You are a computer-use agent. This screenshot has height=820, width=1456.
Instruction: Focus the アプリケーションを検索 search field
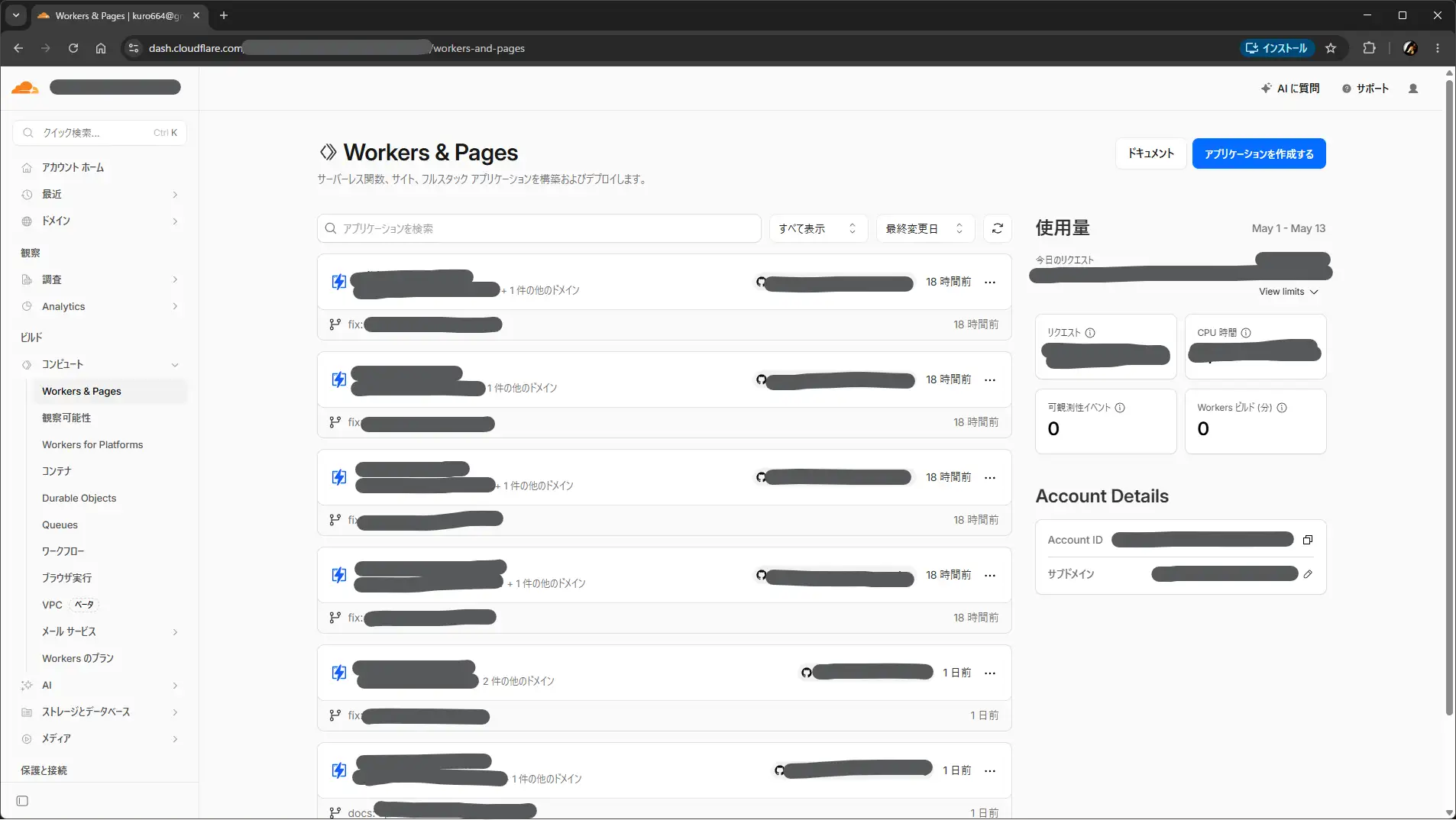(539, 228)
